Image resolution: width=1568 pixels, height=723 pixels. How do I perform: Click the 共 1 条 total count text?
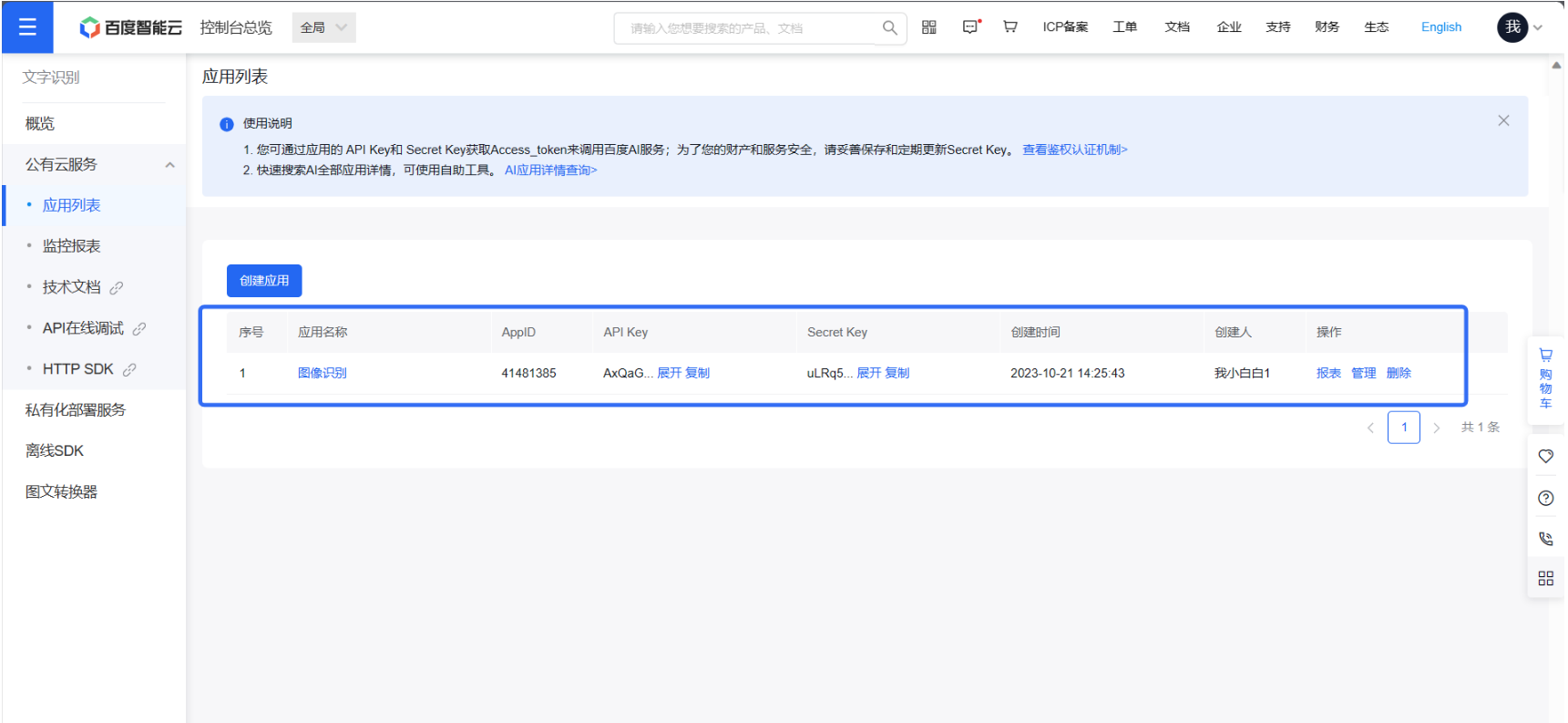pyautogui.click(x=1481, y=428)
